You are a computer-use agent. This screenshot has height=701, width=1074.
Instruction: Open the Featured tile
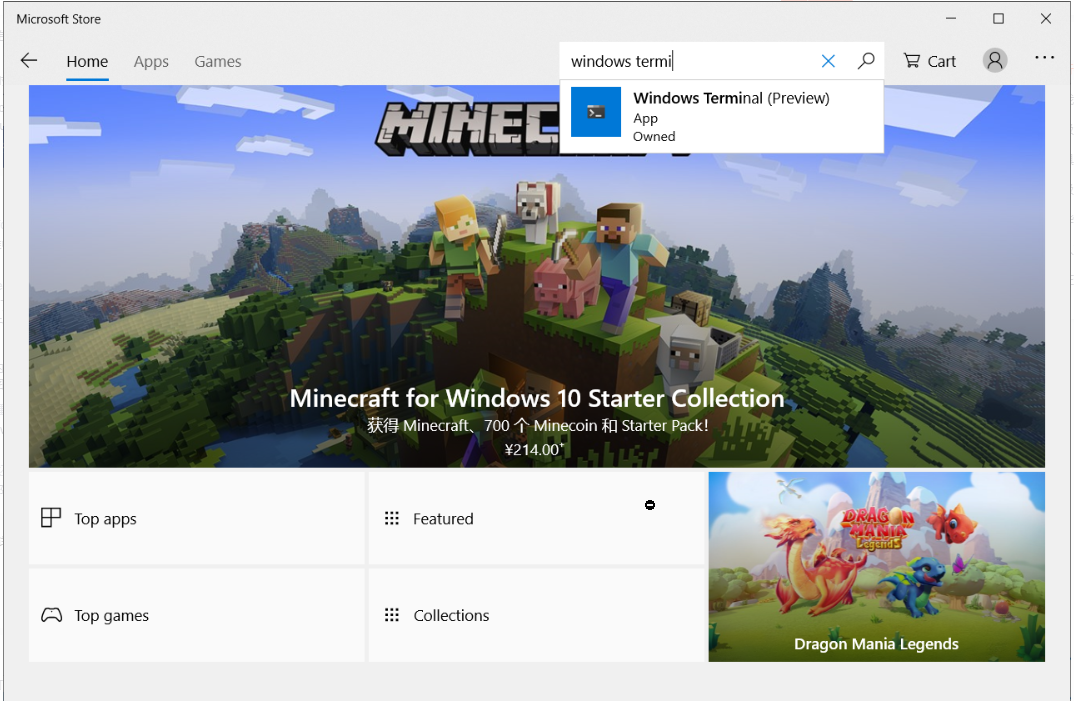coord(536,518)
